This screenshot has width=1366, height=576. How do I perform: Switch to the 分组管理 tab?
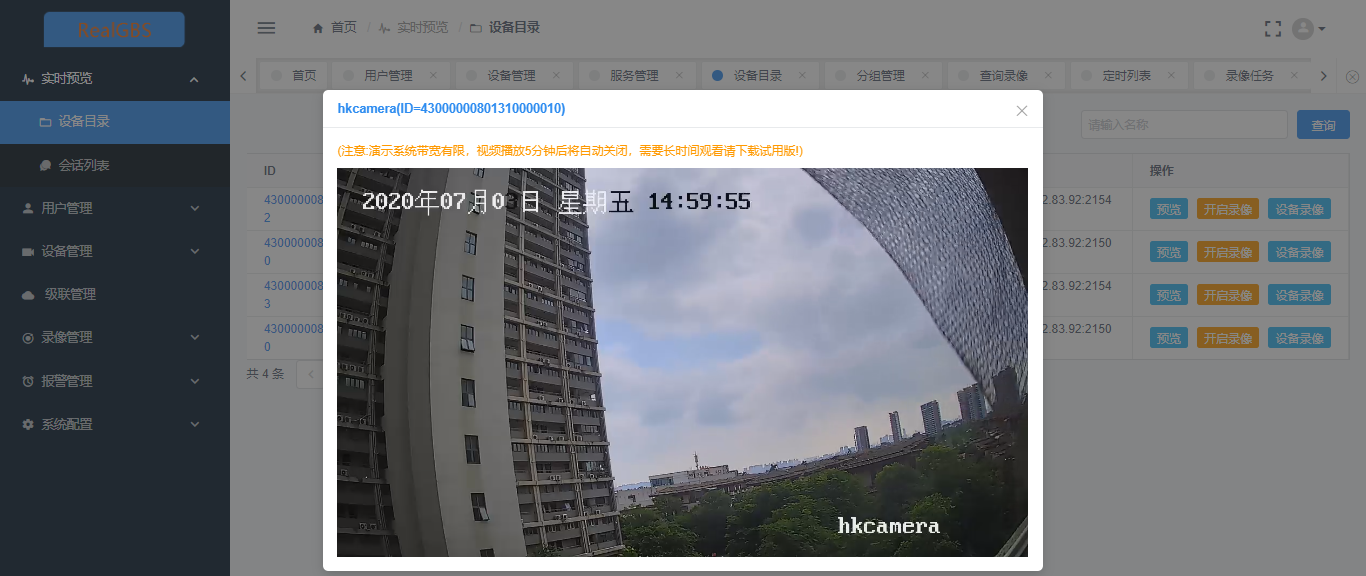point(880,75)
